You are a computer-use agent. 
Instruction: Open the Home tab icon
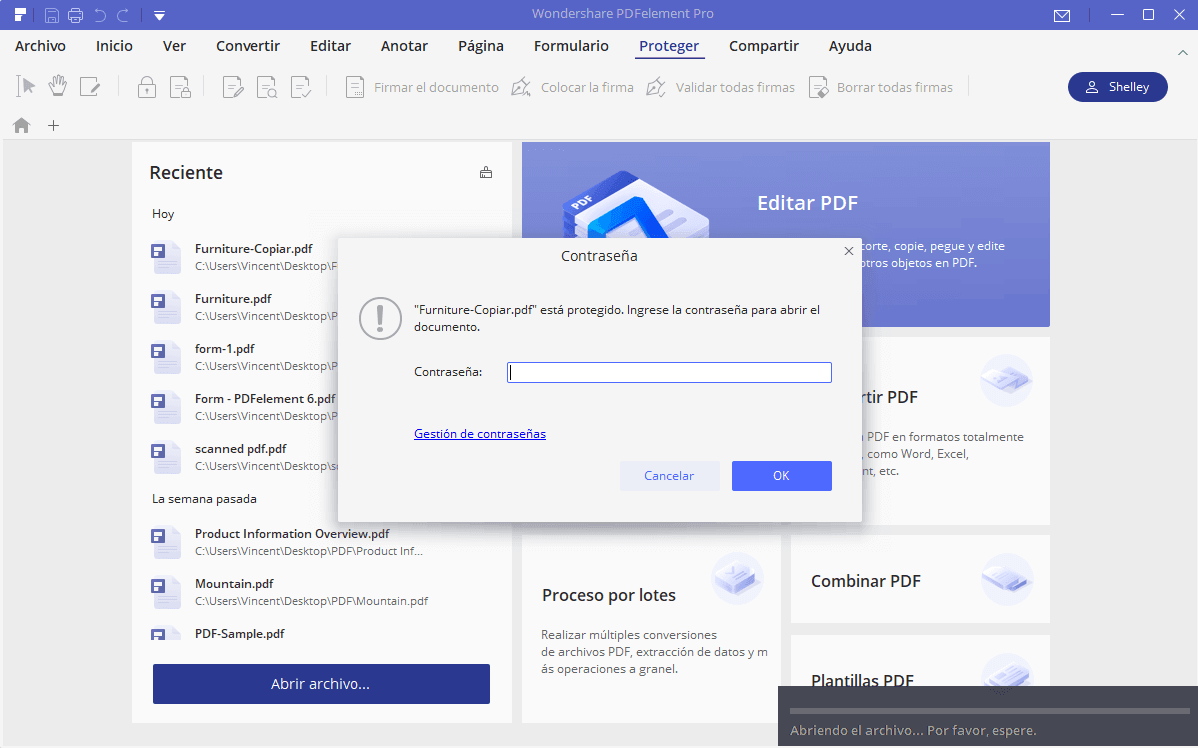[21, 125]
